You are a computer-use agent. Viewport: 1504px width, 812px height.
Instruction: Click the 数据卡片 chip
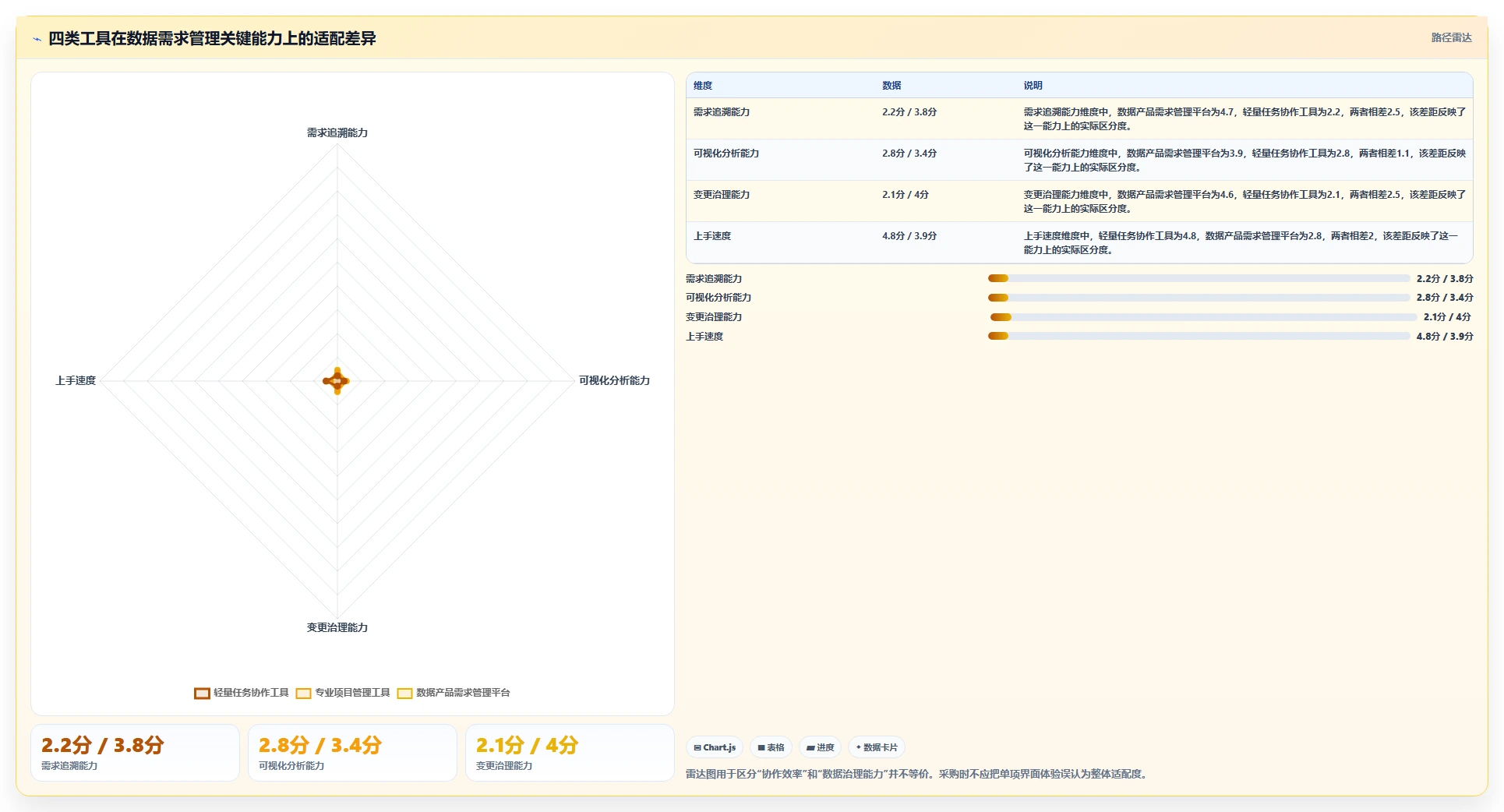pos(877,747)
